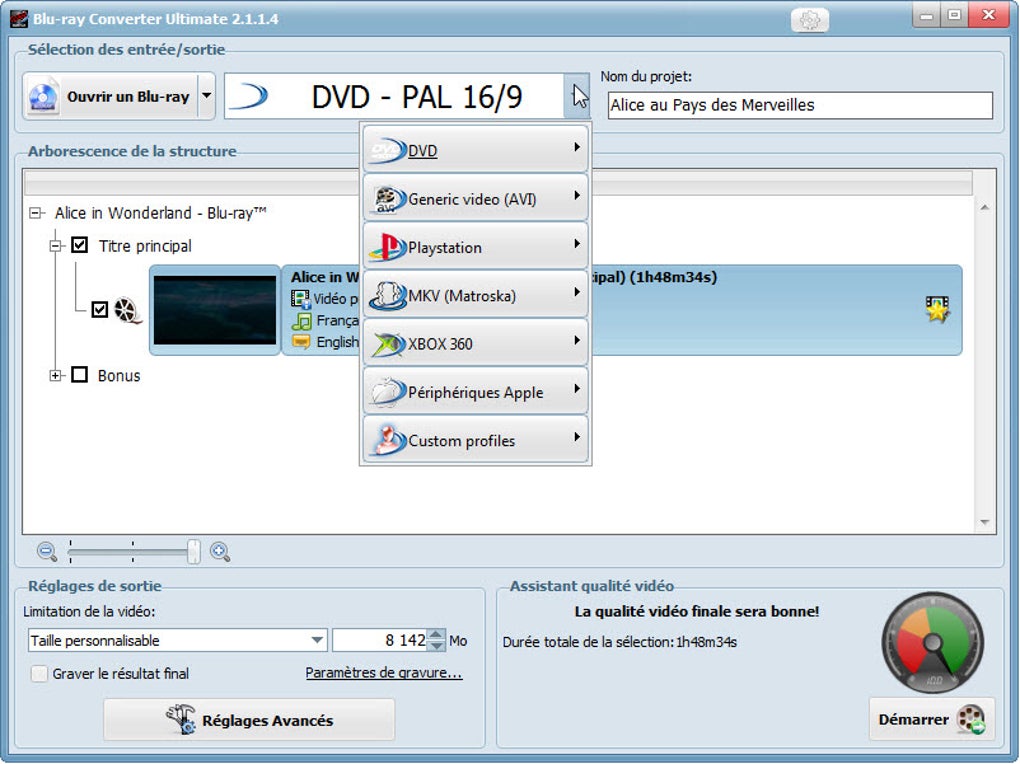Open the DVD submenu
Viewport: 1020px width, 764px height.
tap(476, 150)
